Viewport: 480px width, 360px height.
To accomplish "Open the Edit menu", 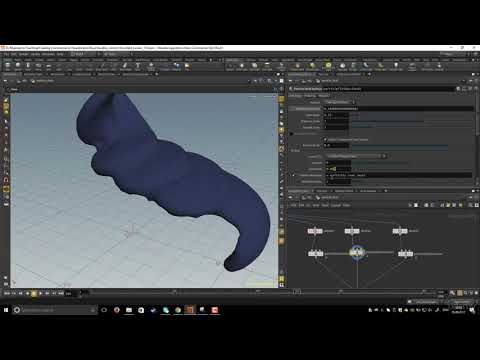I will pyautogui.click(x=14, y=54).
